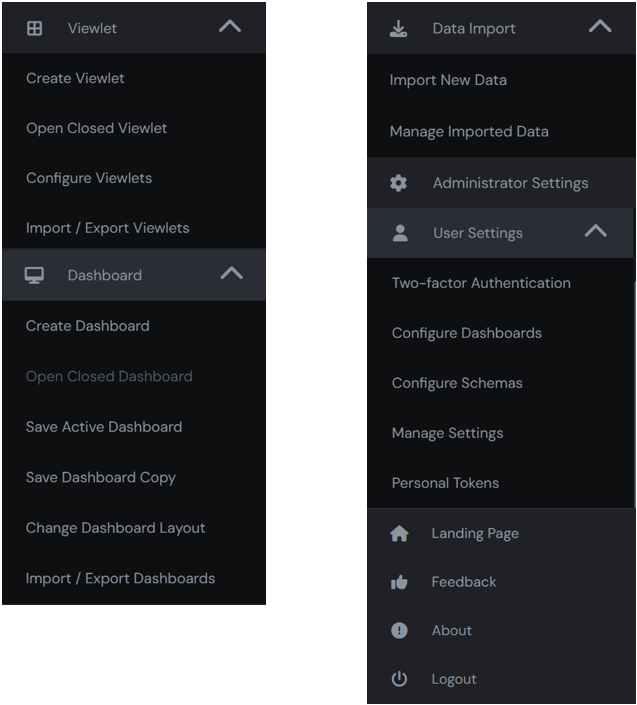
Task: Open Two-factor Authentication settings
Action: coord(481,283)
